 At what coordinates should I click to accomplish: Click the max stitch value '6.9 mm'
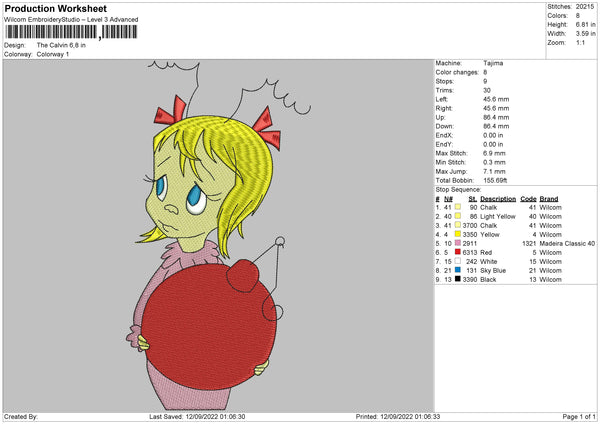click(x=494, y=153)
